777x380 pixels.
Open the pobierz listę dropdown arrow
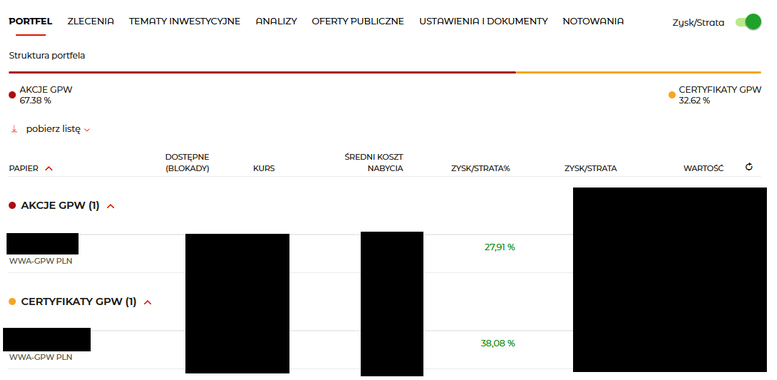[x=87, y=130]
